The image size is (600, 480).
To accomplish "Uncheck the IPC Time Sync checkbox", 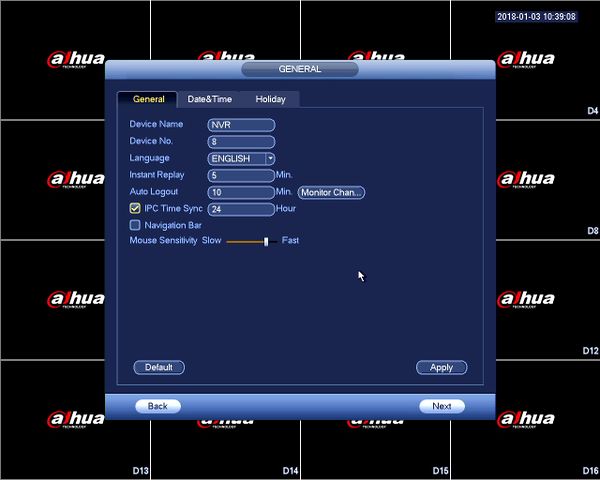I will pyautogui.click(x=135, y=208).
